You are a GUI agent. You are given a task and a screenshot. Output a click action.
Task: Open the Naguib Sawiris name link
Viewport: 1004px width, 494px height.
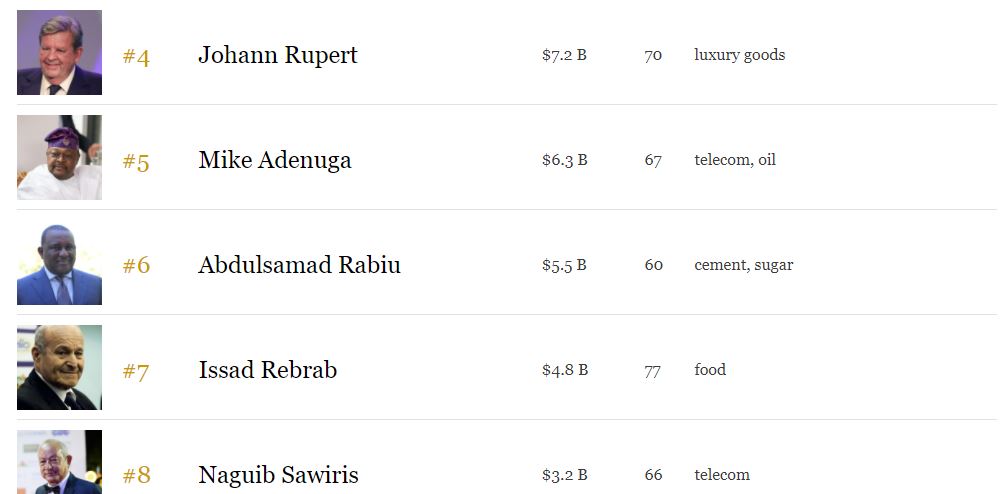(x=278, y=475)
